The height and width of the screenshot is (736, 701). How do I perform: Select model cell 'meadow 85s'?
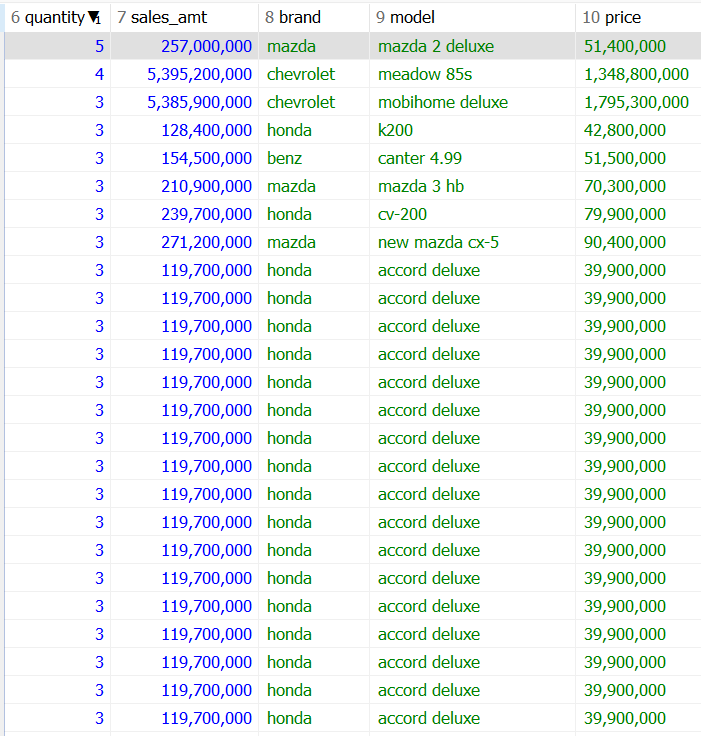472,74
